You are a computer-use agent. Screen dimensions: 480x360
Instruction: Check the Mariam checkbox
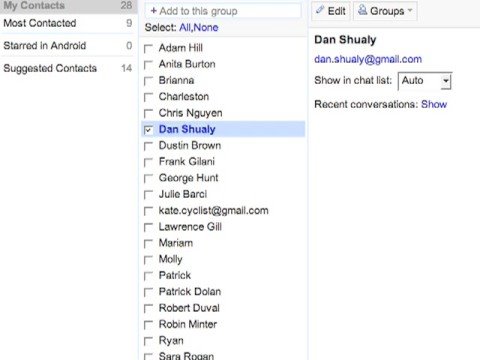coord(148,244)
